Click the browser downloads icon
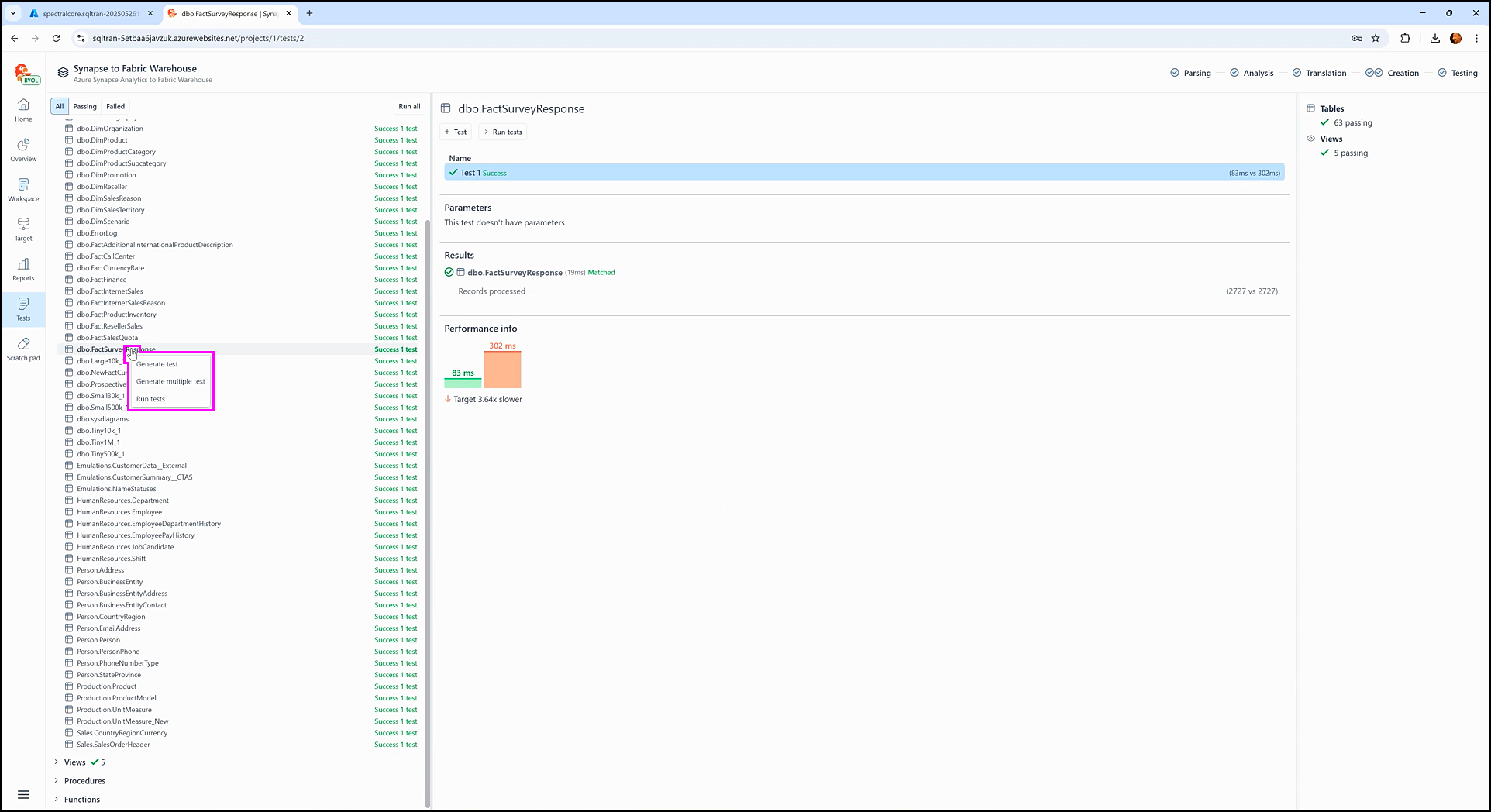Image resolution: width=1491 pixels, height=812 pixels. pyautogui.click(x=1434, y=38)
